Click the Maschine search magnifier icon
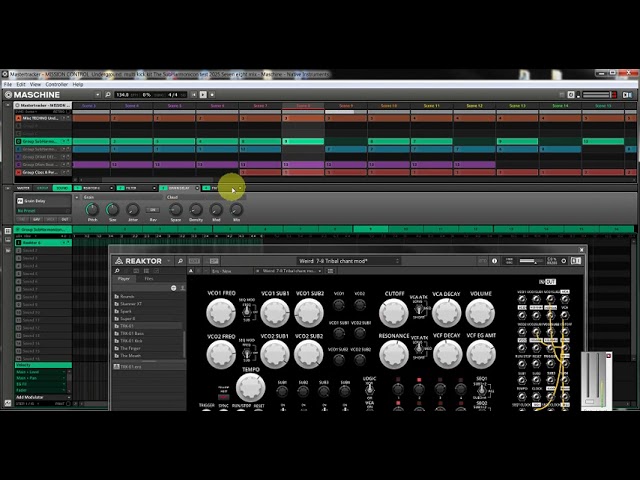Screen dimensions: 640x480 point(108,95)
